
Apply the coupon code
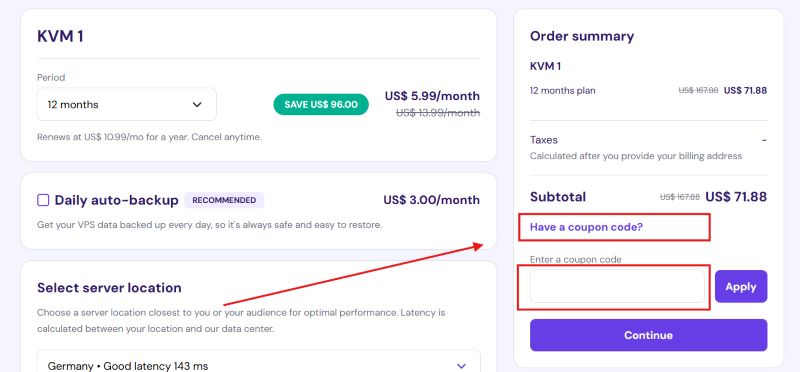[741, 286]
